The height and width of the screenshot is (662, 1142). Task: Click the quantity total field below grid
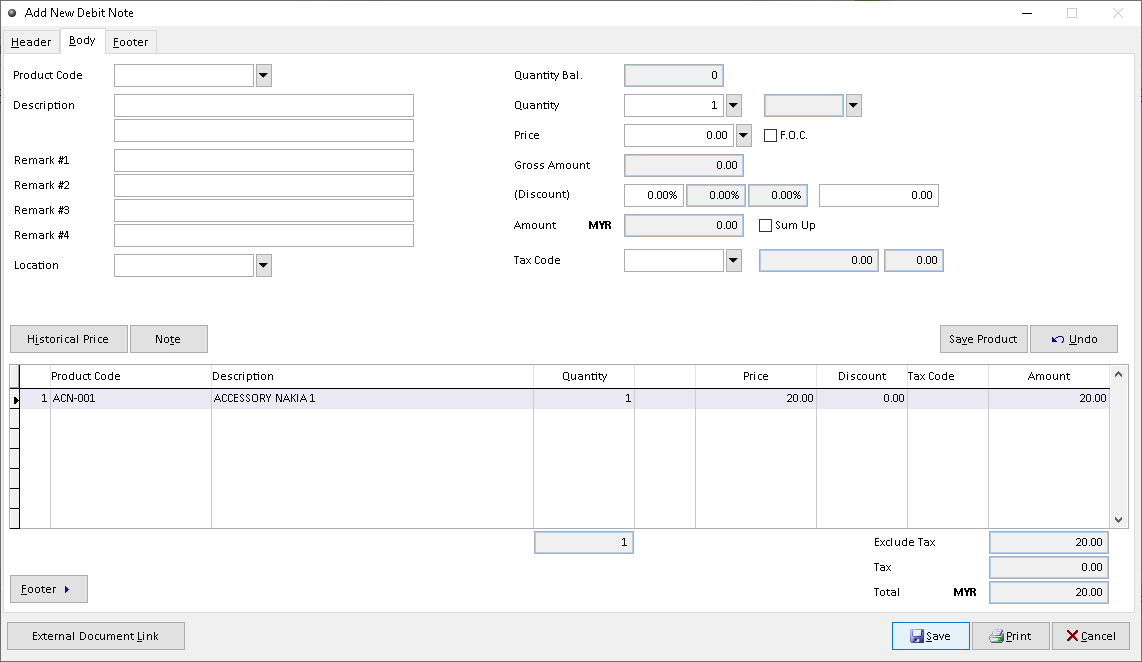tap(584, 543)
